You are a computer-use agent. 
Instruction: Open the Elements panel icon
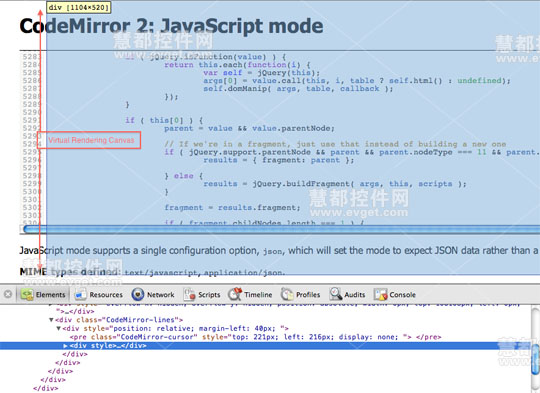tap(27, 294)
